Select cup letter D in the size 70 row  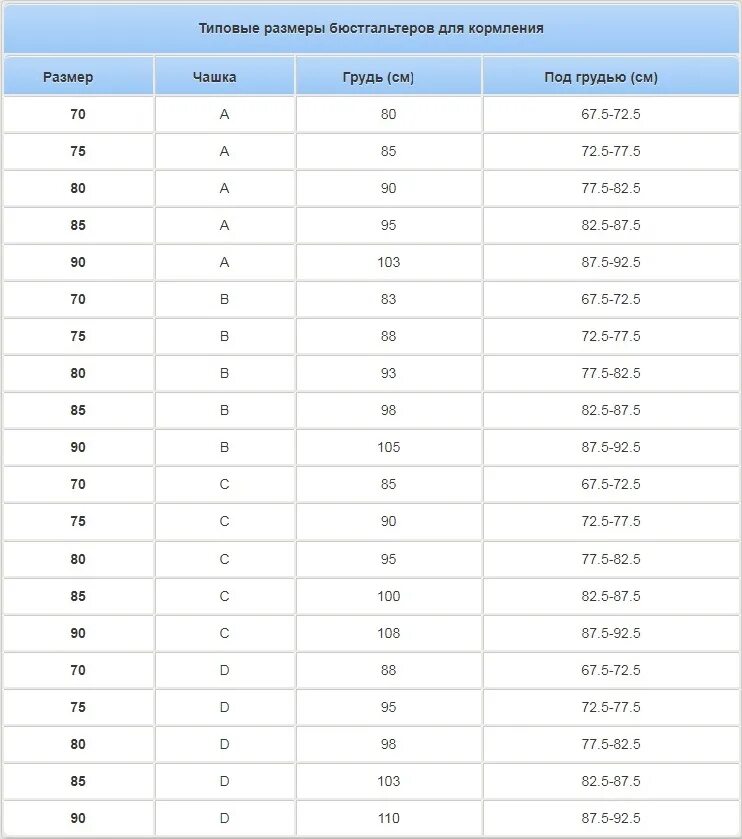pos(224,670)
